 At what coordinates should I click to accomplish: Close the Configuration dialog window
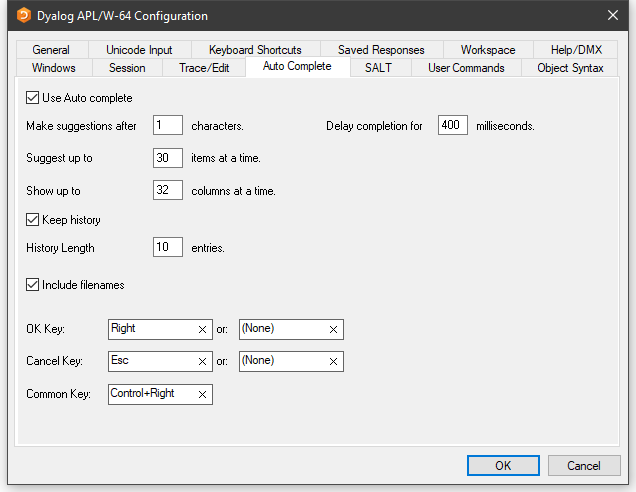(x=612, y=16)
